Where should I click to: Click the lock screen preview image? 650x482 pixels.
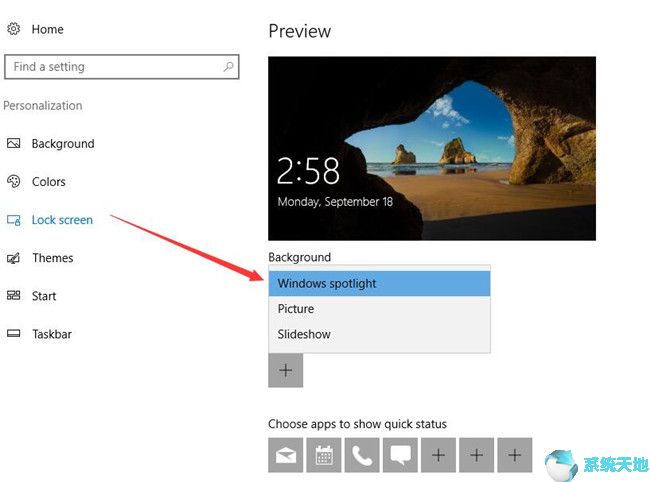pos(432,148)
